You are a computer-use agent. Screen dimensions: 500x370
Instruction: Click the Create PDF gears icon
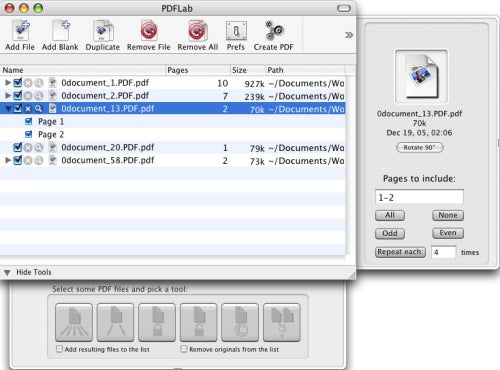click(274, 30)
